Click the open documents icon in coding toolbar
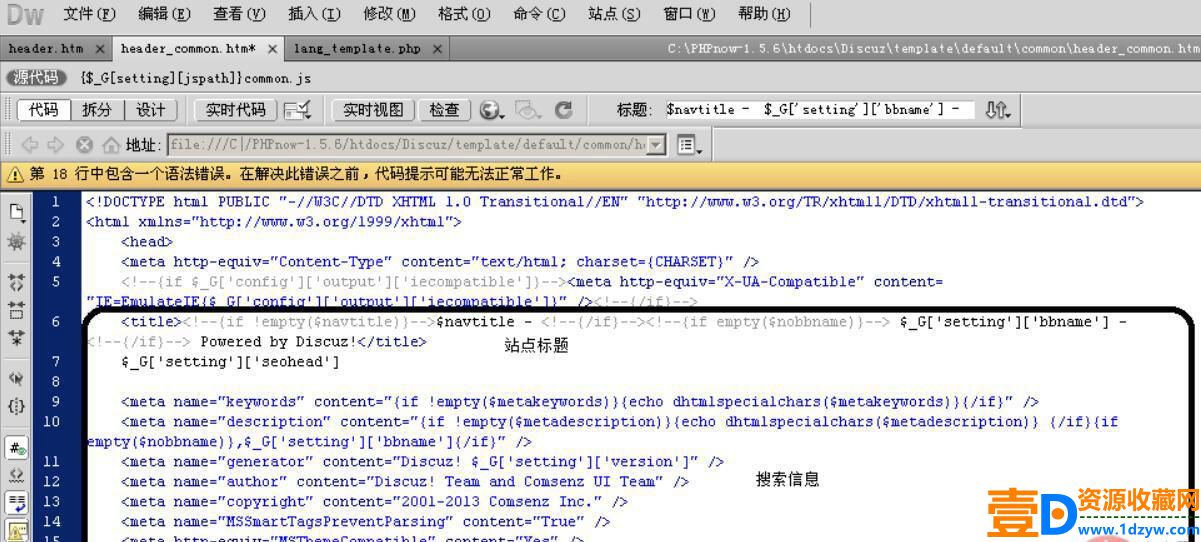 point(17,212)
